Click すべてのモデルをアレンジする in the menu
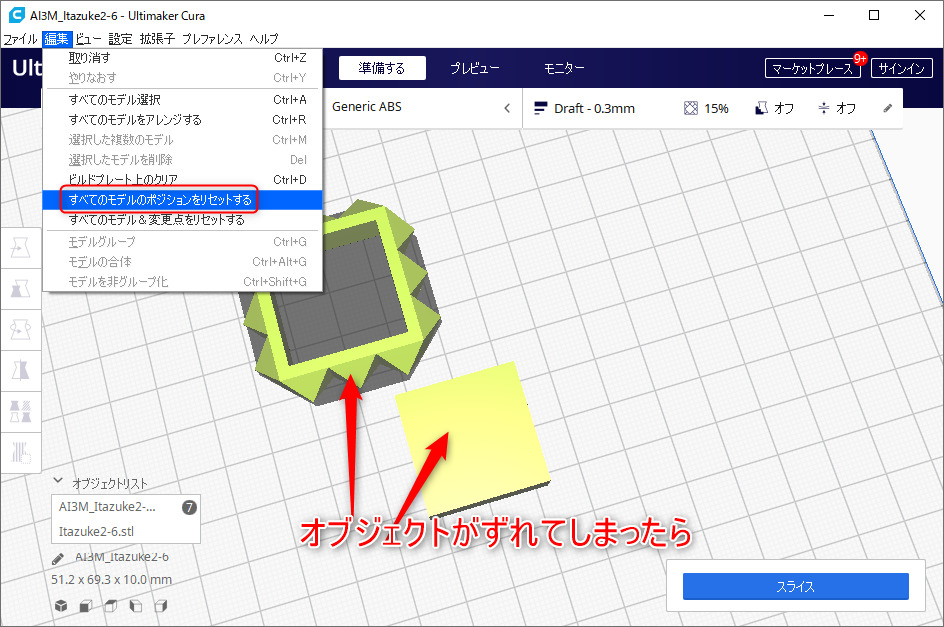Screen dimensions: 944x627 click(135, 120)
